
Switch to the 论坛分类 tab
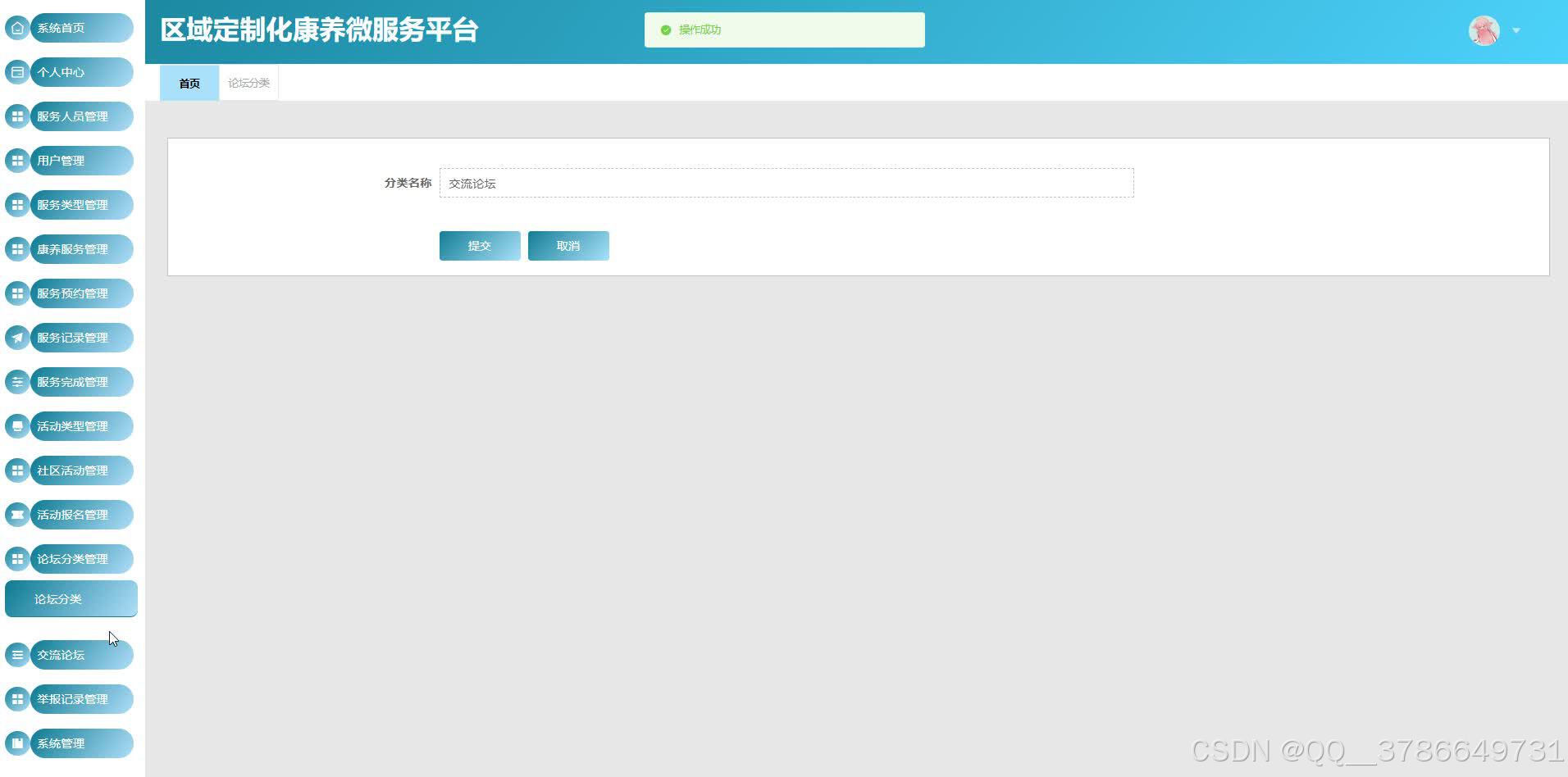point(248,83)
